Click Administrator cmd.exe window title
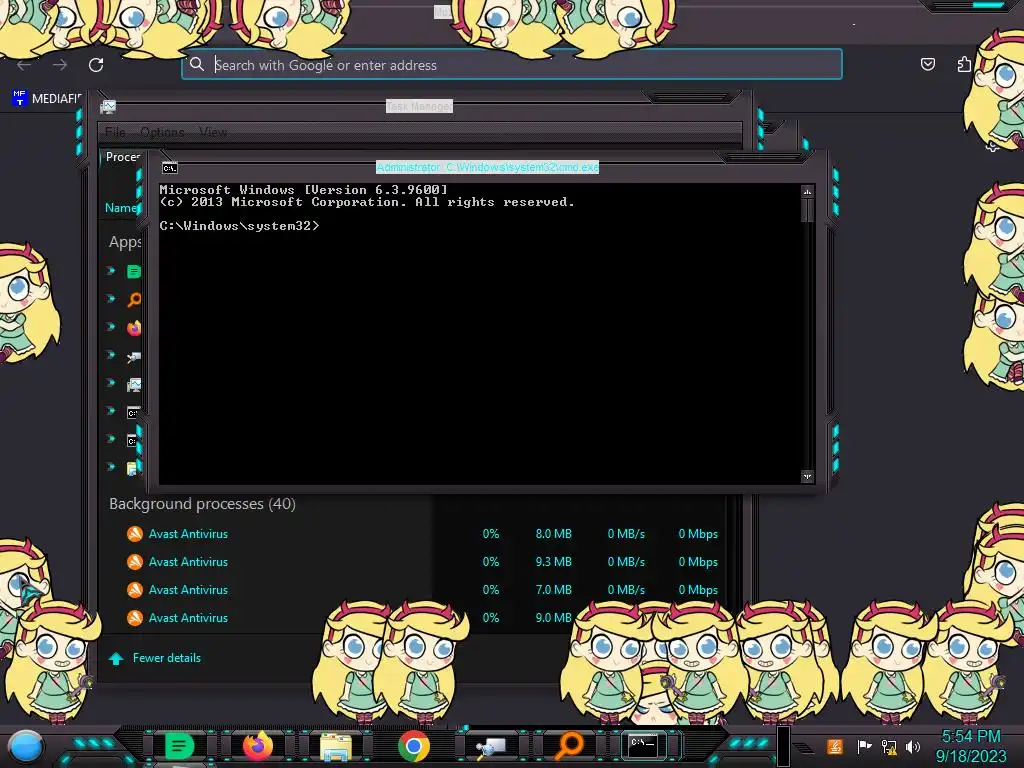Screen dimensions: 1024x768 click(487, 167)
